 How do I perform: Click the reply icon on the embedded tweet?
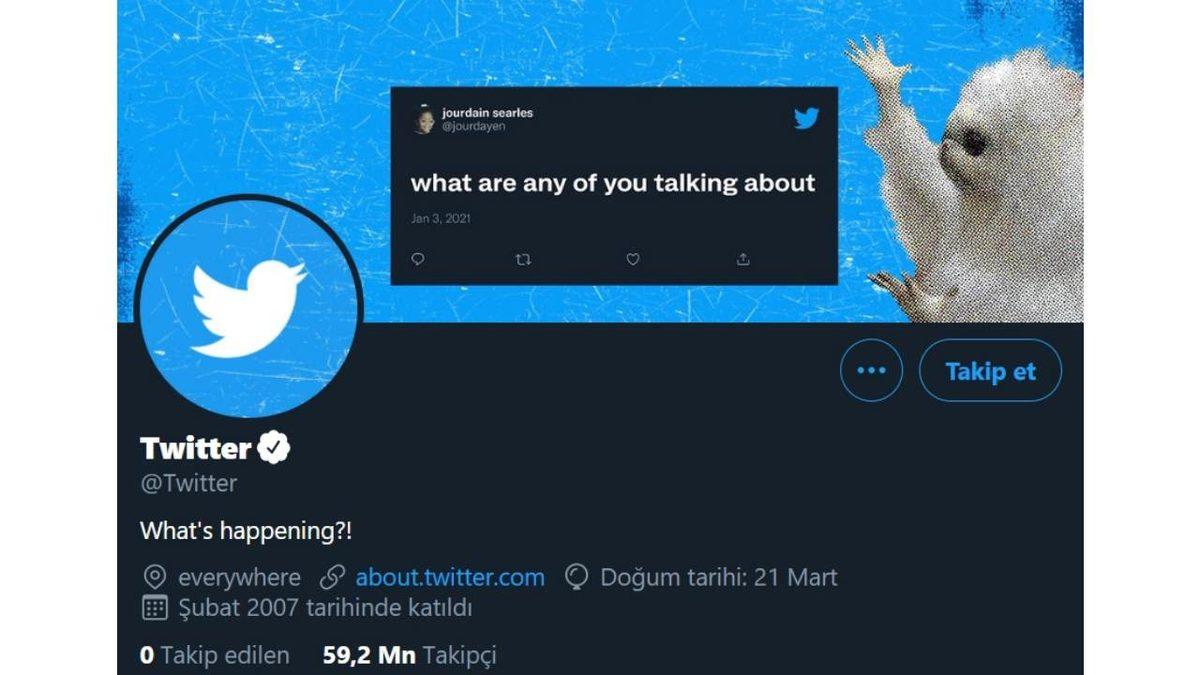click(417, 258)
